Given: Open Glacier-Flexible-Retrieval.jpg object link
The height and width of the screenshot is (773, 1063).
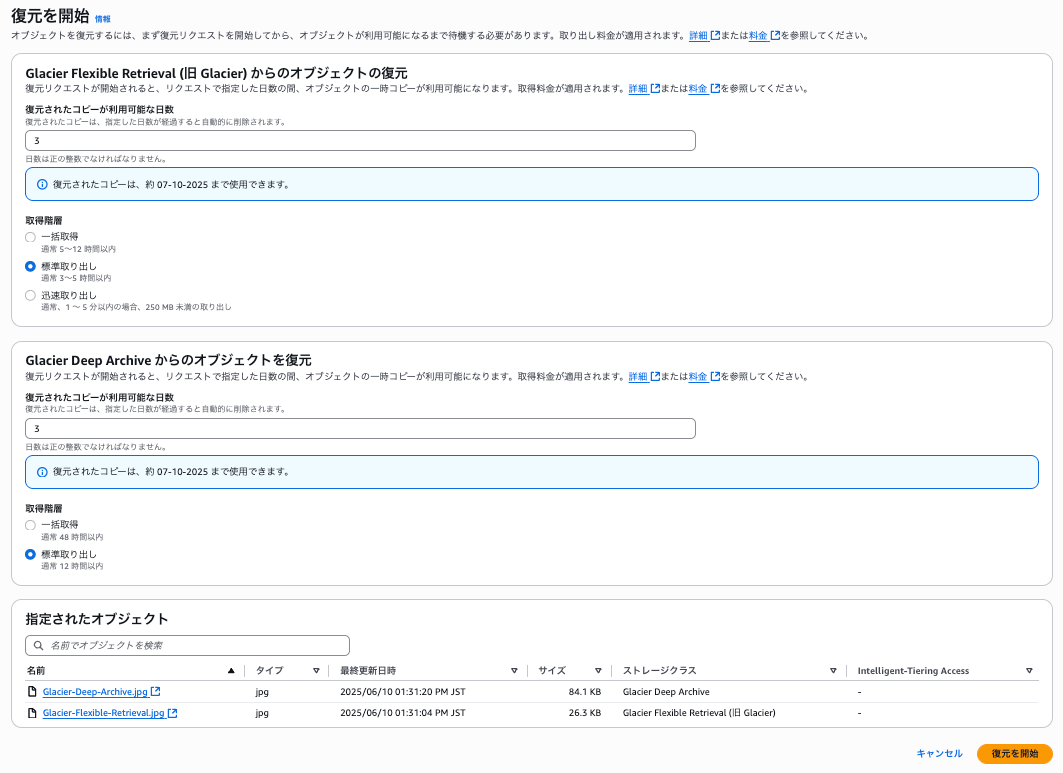Looking at the screenshot, I should click(104, 713).
